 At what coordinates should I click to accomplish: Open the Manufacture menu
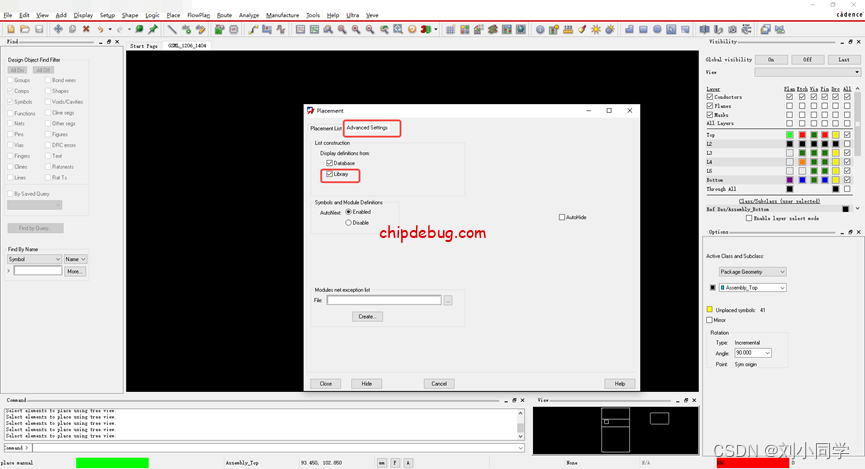pos(282,15)
